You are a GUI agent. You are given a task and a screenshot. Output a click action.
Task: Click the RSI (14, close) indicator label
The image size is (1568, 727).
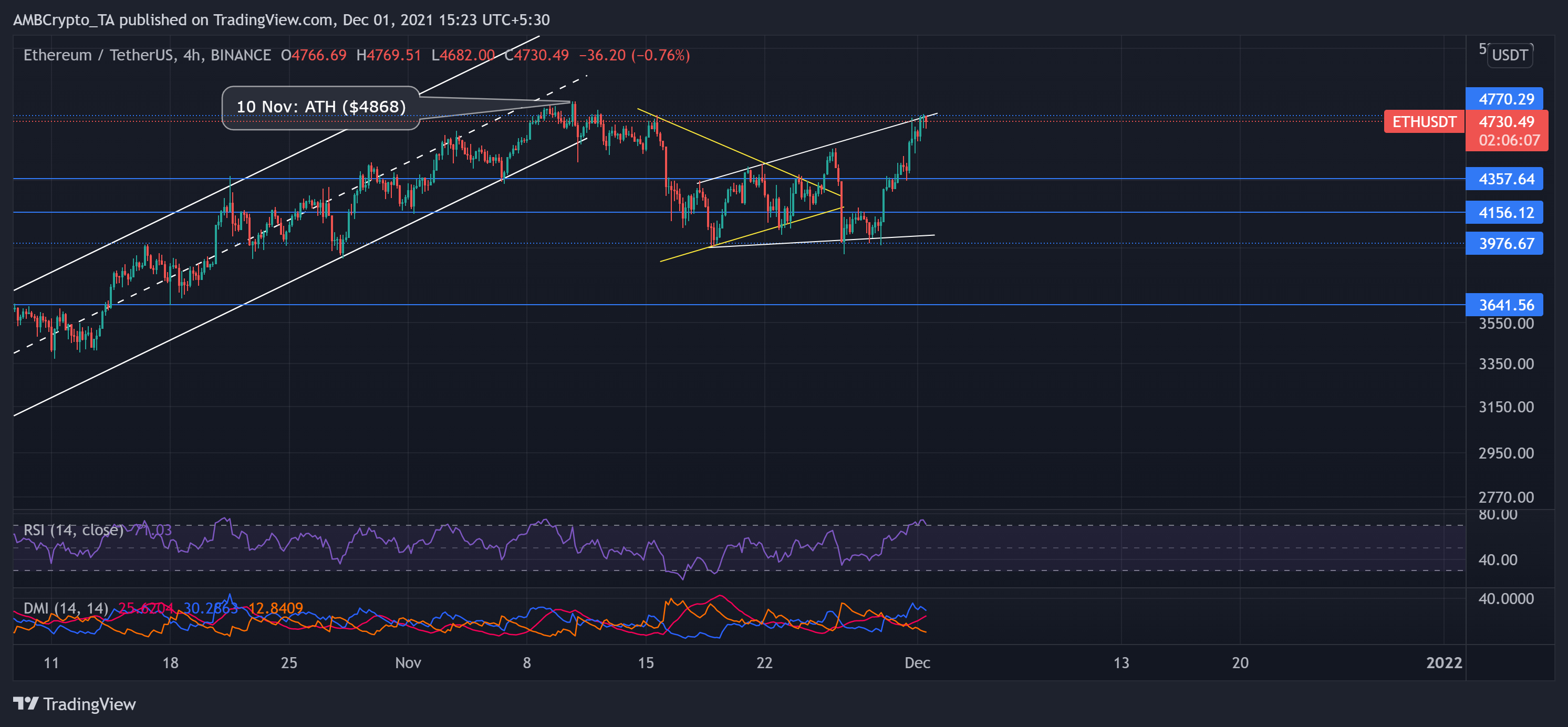coord(73,529)
